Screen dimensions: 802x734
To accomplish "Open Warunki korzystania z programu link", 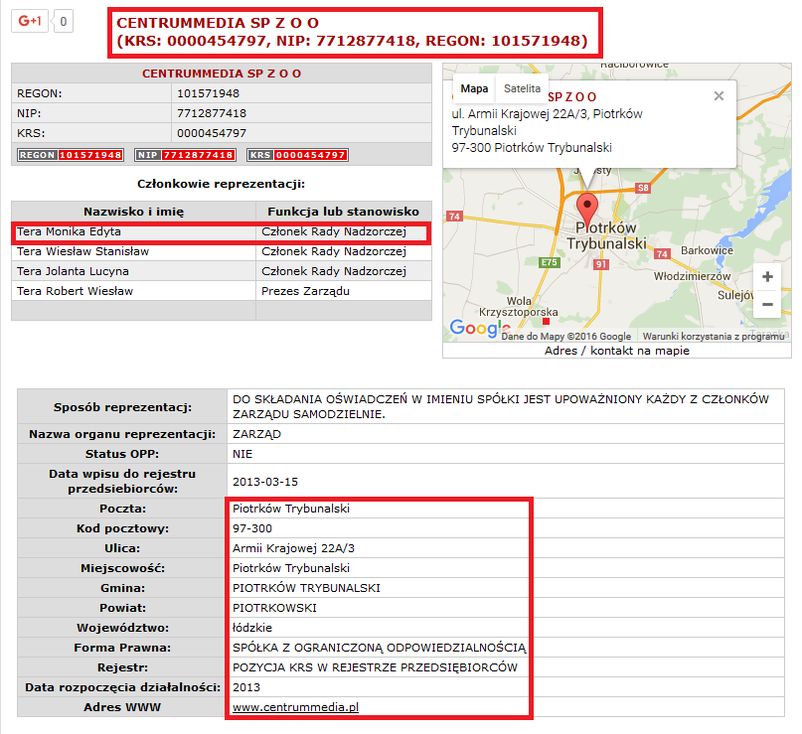I will point(714,337).
